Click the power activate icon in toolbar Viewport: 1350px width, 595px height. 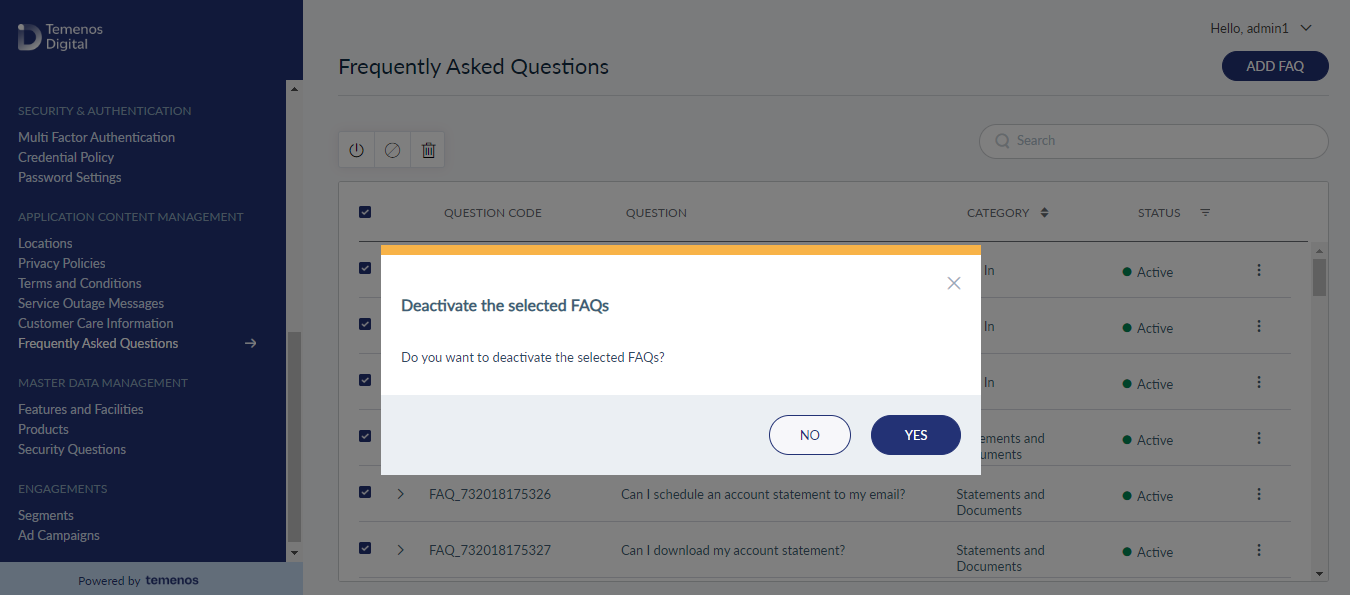(356, 150)
